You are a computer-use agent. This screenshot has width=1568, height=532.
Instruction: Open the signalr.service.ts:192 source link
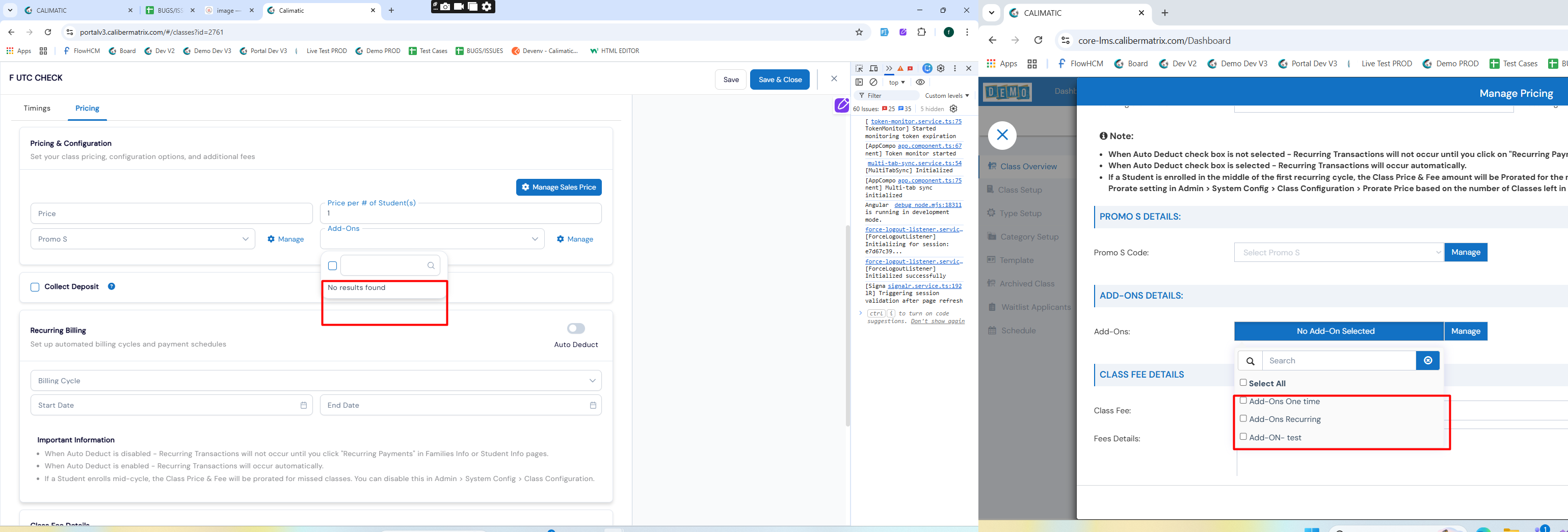point(924,285)
